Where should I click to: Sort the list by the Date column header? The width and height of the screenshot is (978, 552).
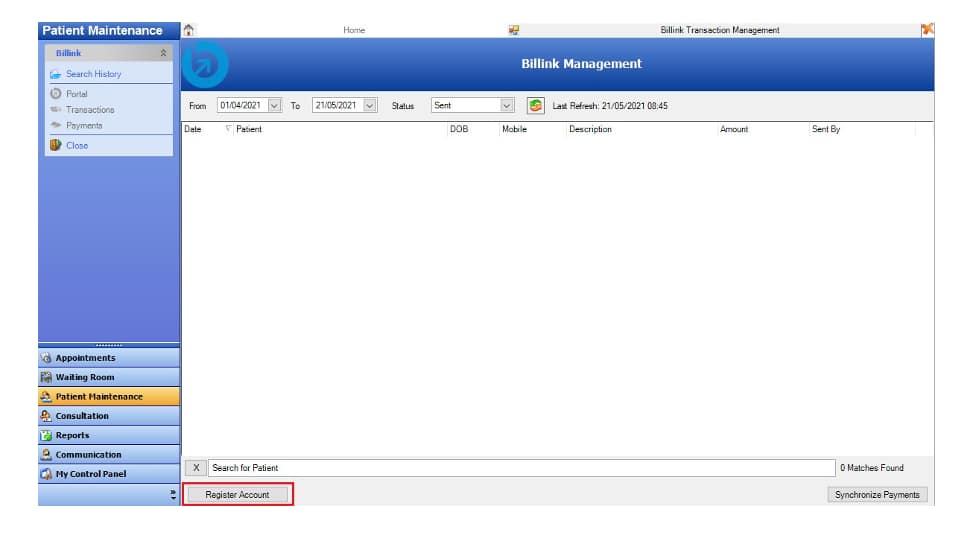(x=194, y=129)
